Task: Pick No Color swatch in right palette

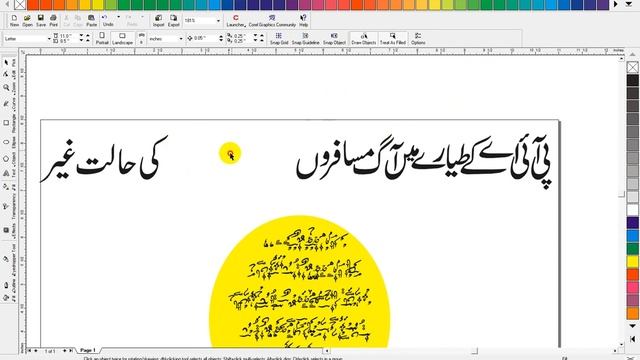Action: coord(633,67)
